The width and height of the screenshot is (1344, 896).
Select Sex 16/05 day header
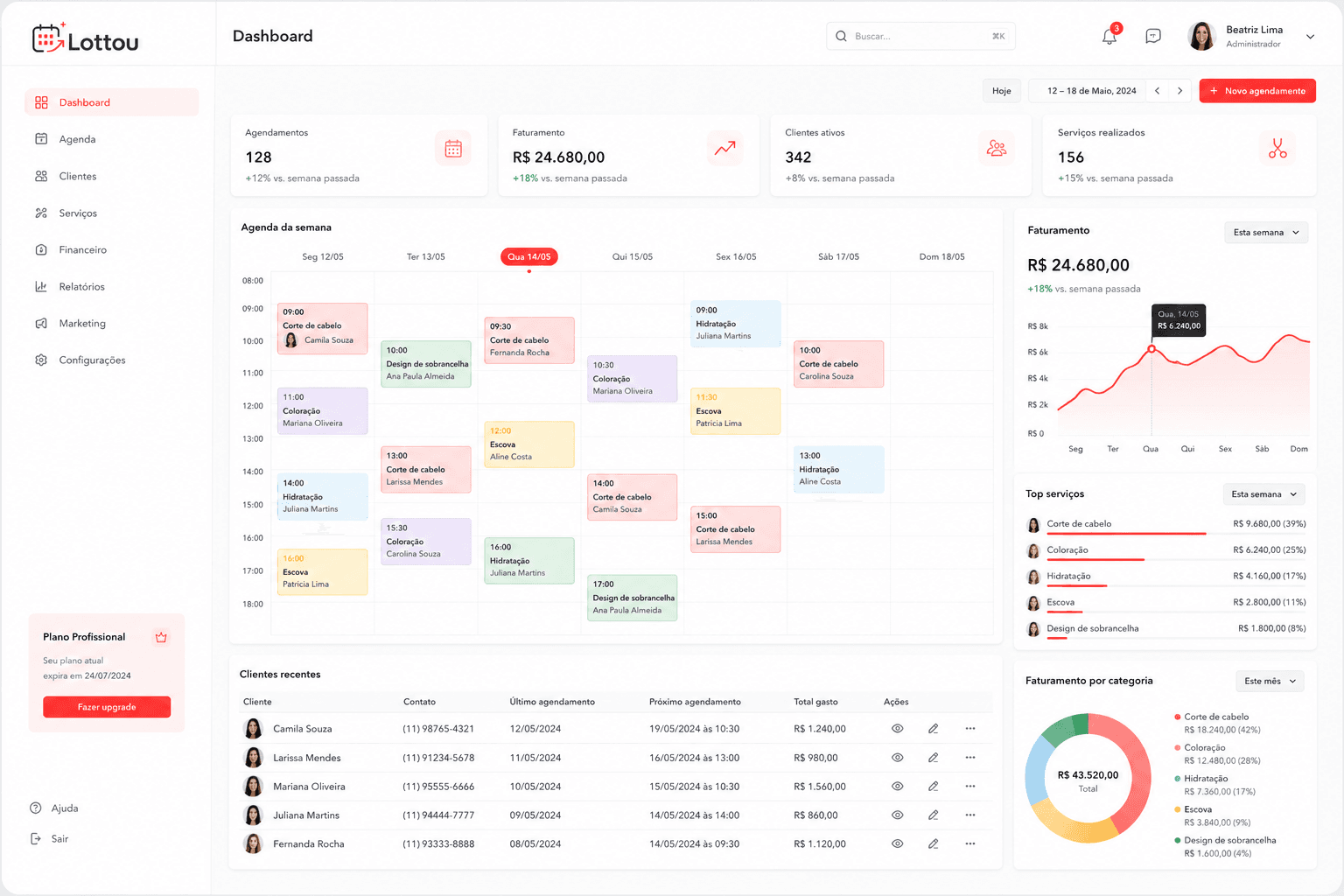(736, 256)
